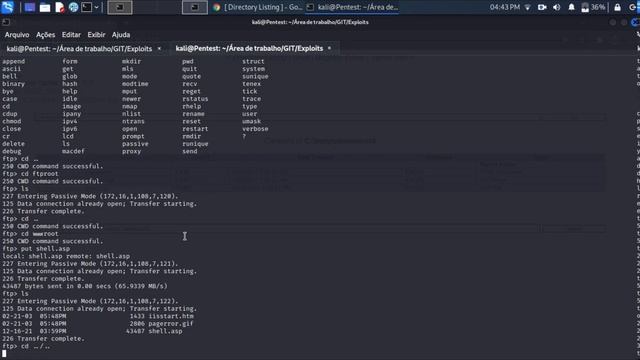
Task: Click the 'ftp> cd ../..' prompt line
Action: click(26, 346)
